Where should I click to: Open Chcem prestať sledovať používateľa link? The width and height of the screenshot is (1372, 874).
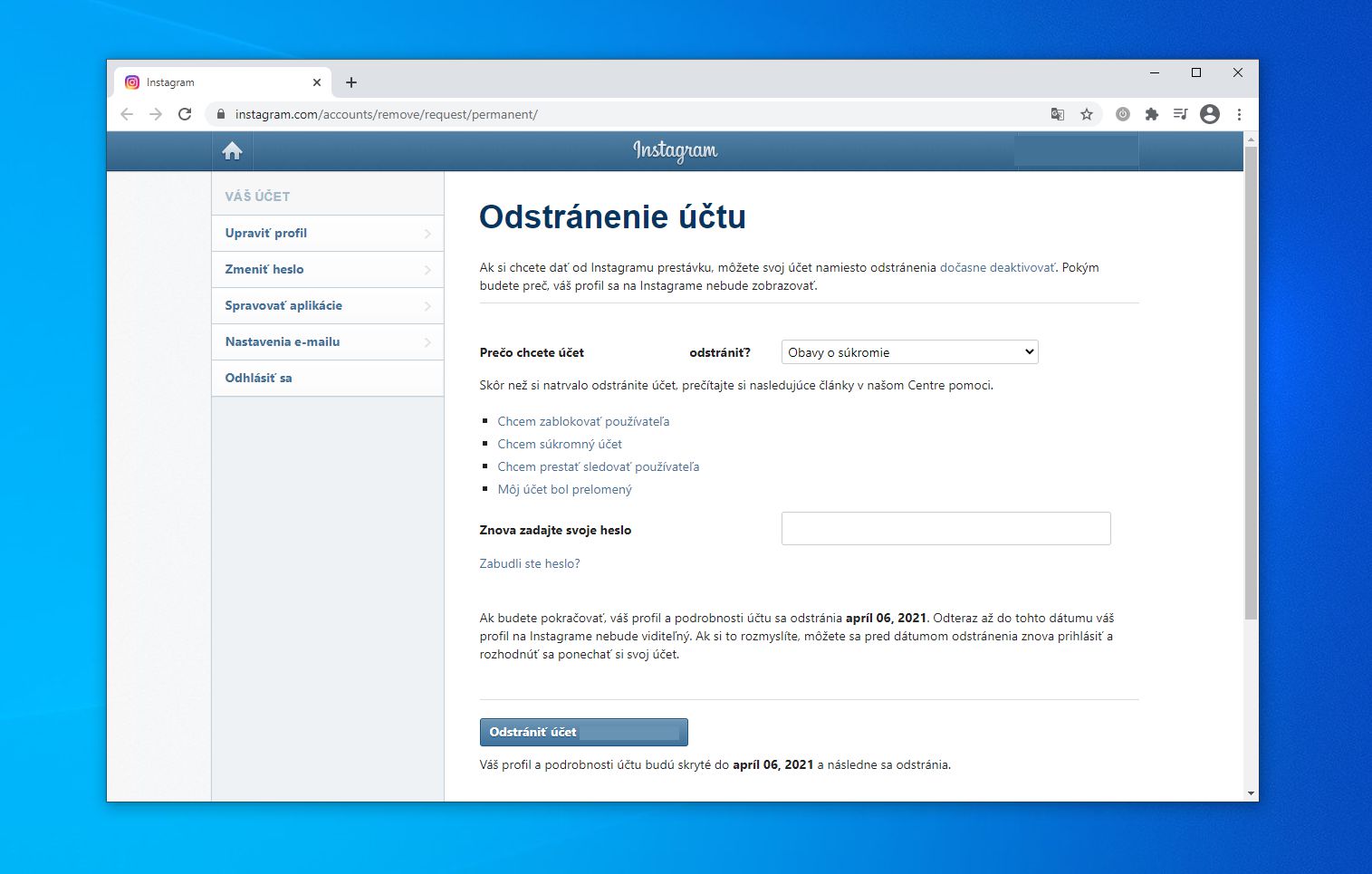coord(598,466)
